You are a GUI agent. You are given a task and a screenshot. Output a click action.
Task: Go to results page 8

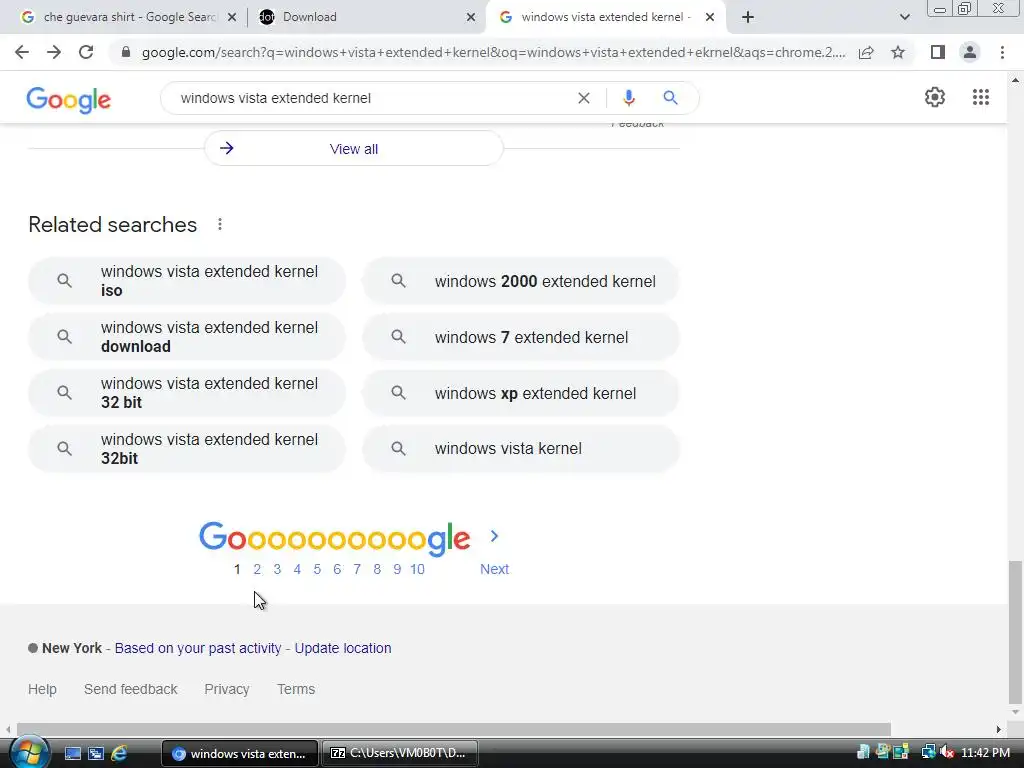click(x=377, y=569)
